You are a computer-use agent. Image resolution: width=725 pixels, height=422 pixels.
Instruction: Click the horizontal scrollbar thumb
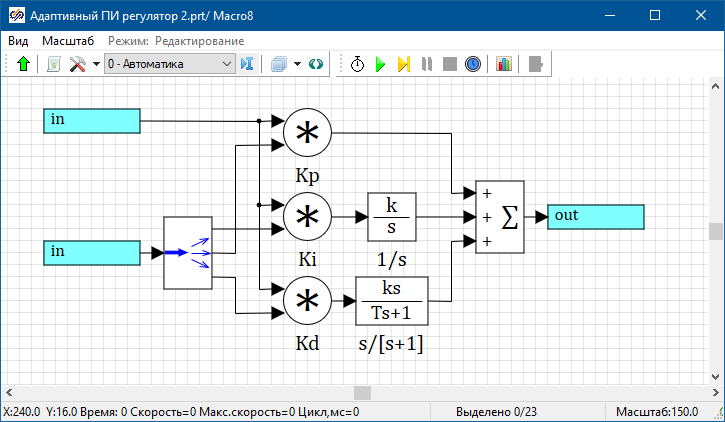tap(362, 393)
